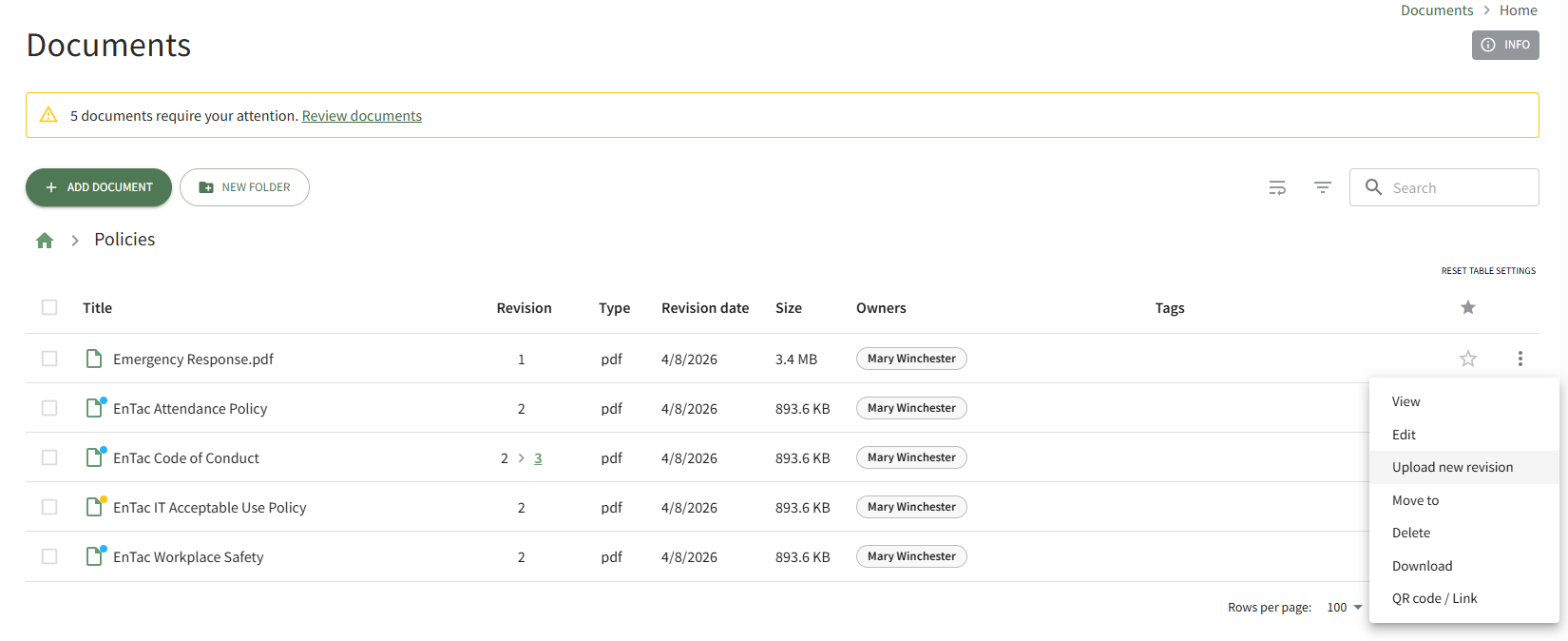1568x641 pixels.
Task: Select QR code / Link menu option
Action: pyautogui.click(x=1434, y=598)
